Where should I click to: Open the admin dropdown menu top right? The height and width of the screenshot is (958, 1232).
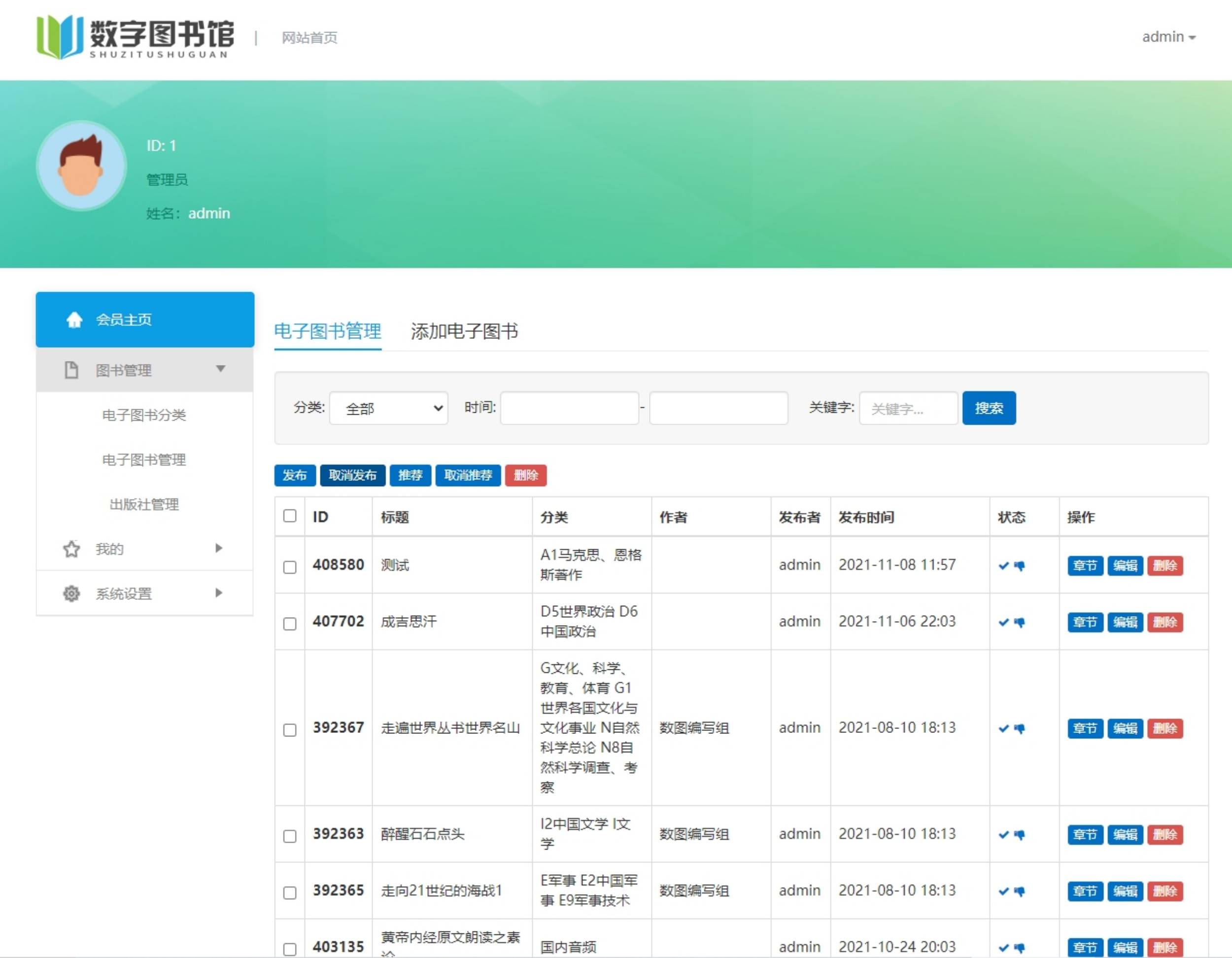[1168, 37]
